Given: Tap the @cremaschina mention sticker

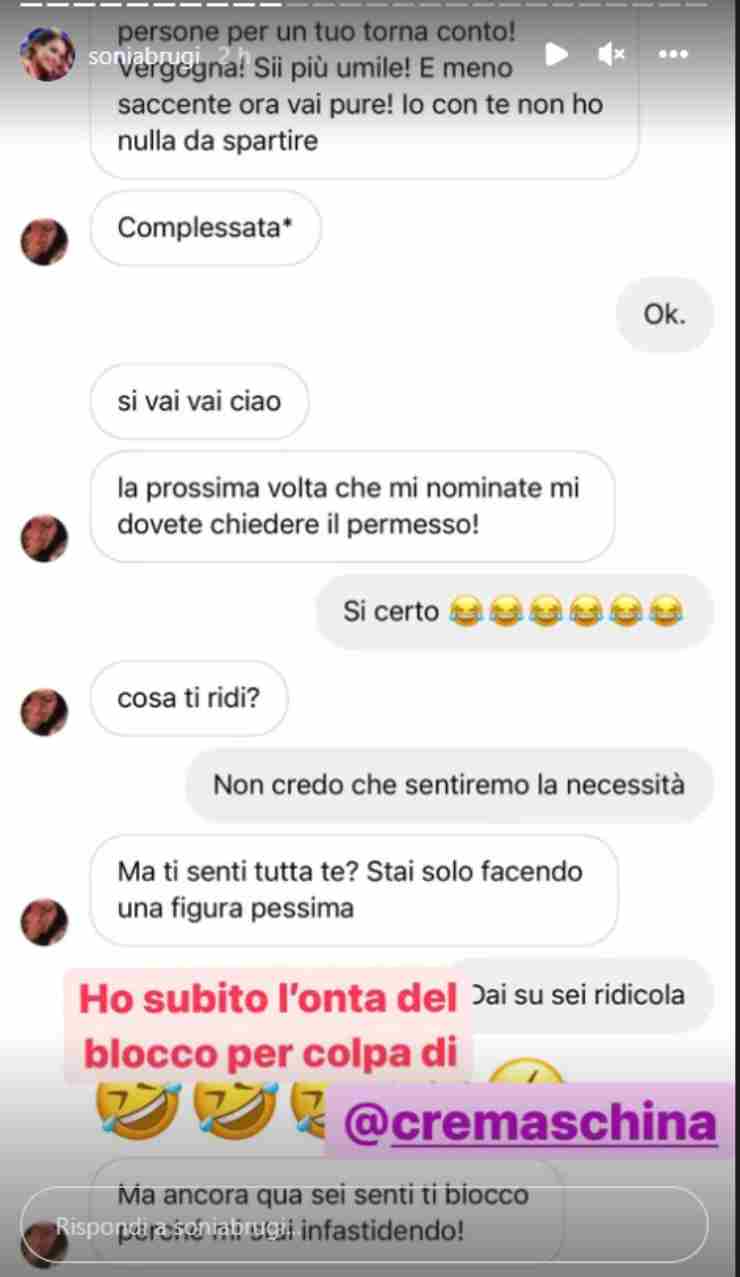Looking at the screenshot, I should [530, 1124].
